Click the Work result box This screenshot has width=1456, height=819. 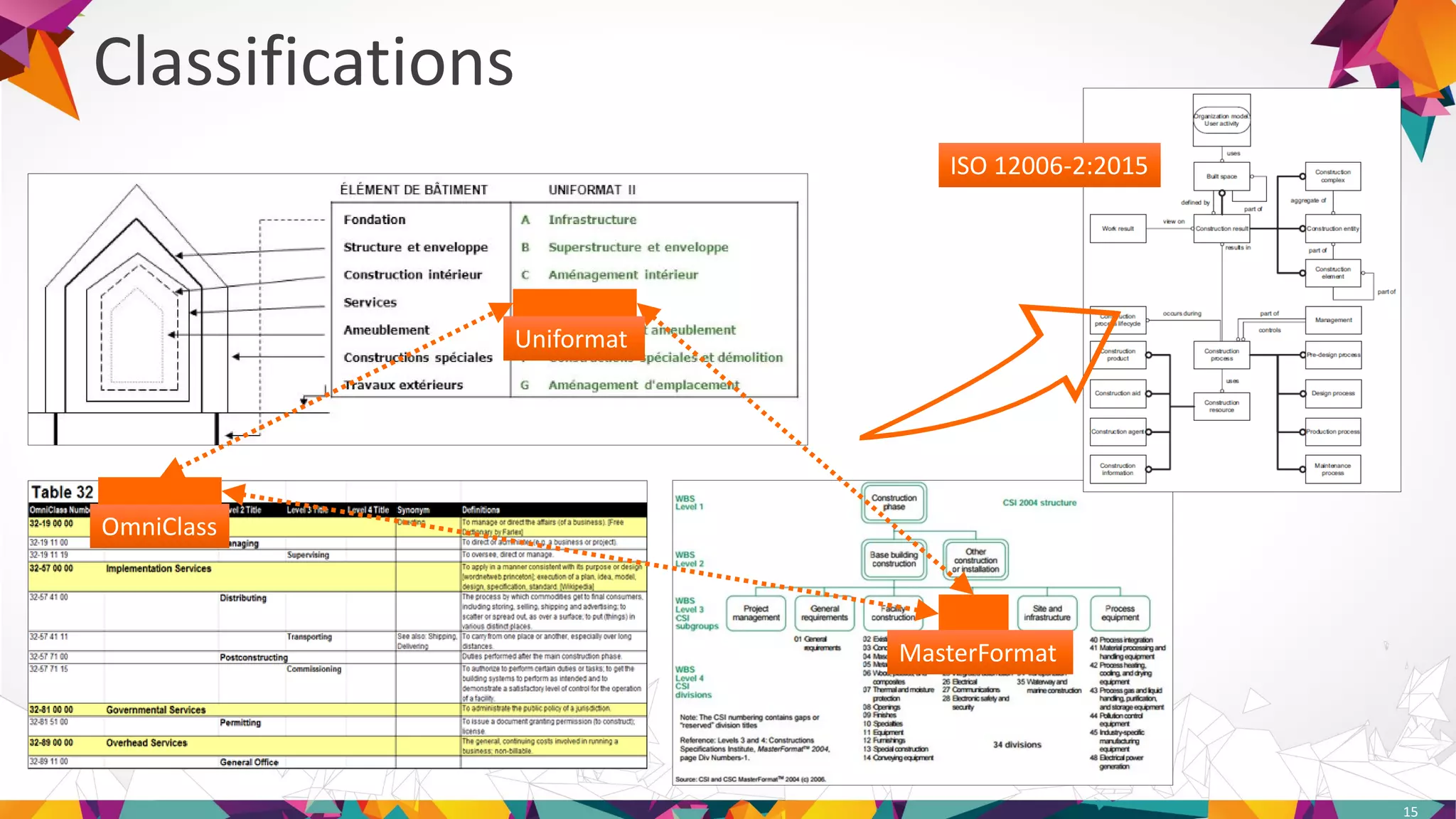[1118, 229]
